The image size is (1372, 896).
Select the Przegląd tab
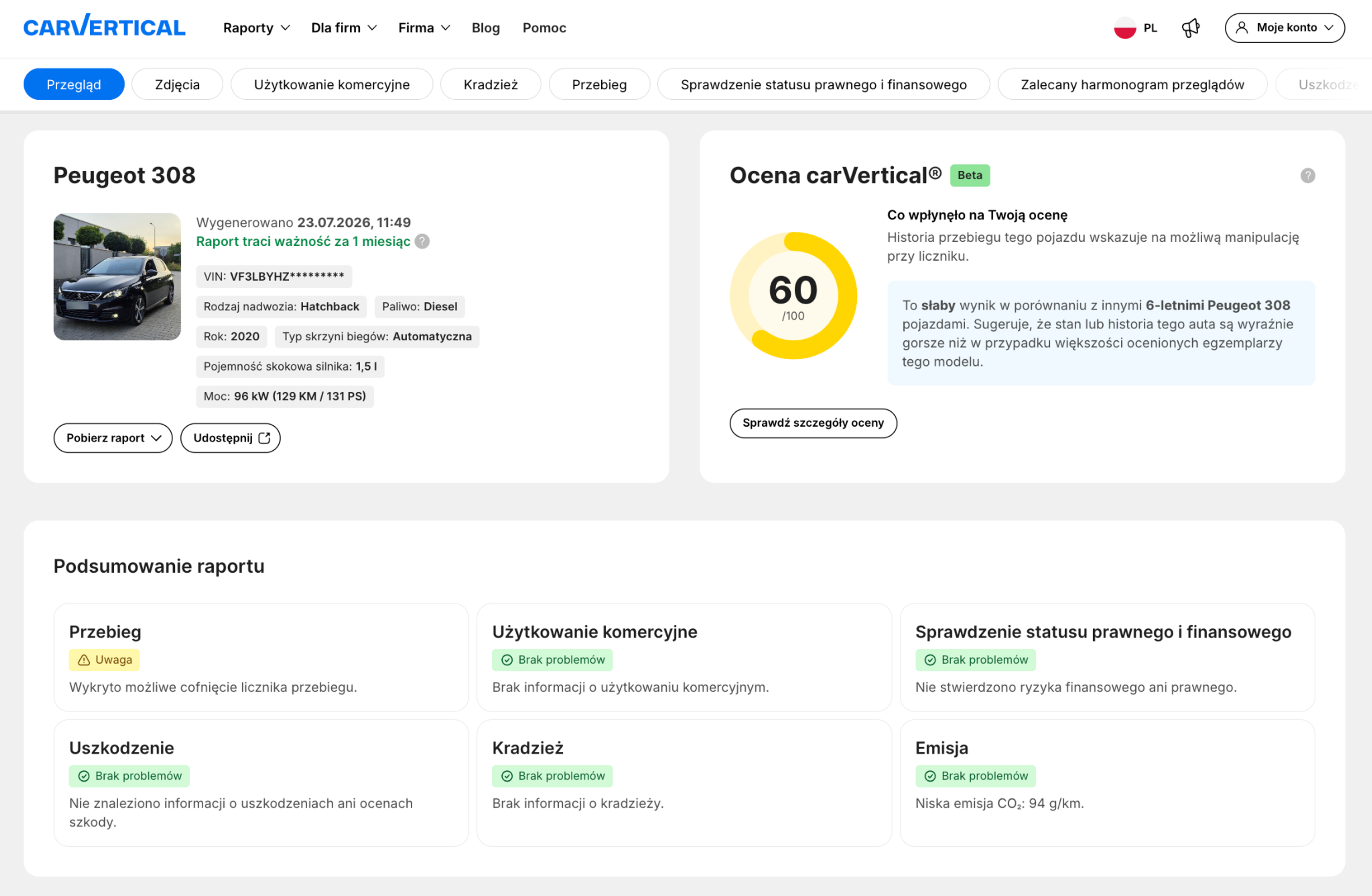[74, 84]
